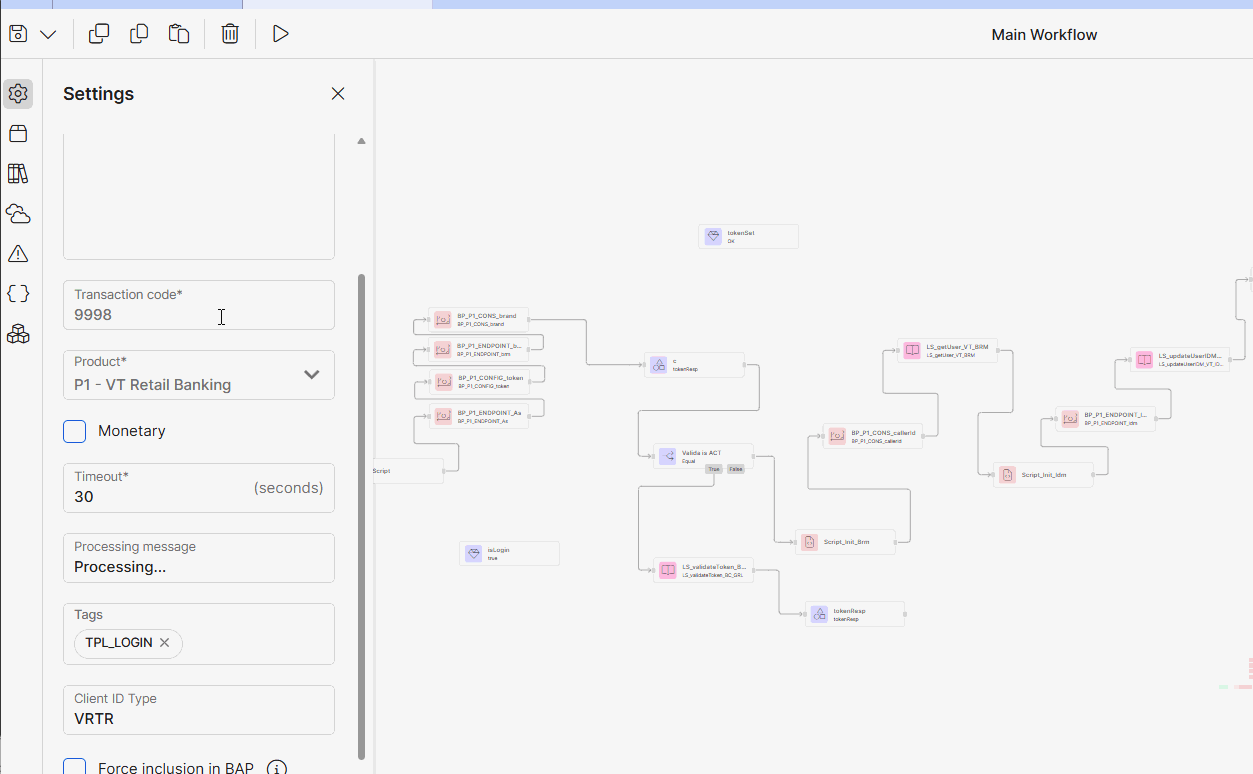Check the Force inclusion in BAP box
Screen dimensions: 1253x774
(x=75, y=768)
